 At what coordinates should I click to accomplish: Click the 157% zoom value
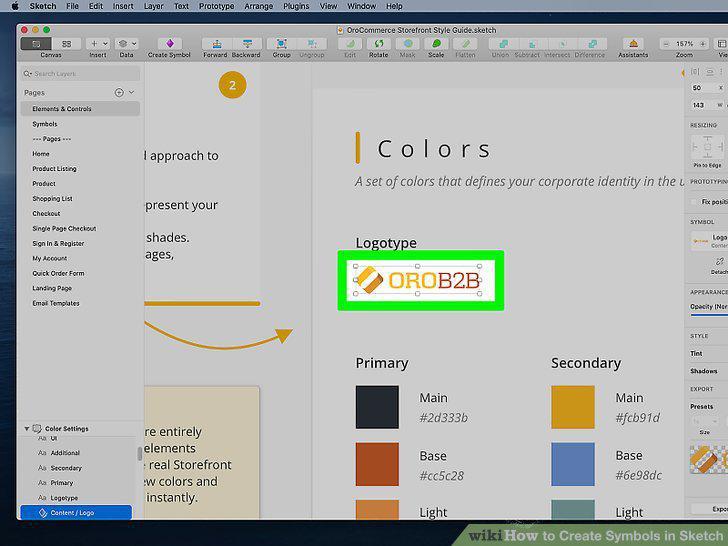(685, 44)
